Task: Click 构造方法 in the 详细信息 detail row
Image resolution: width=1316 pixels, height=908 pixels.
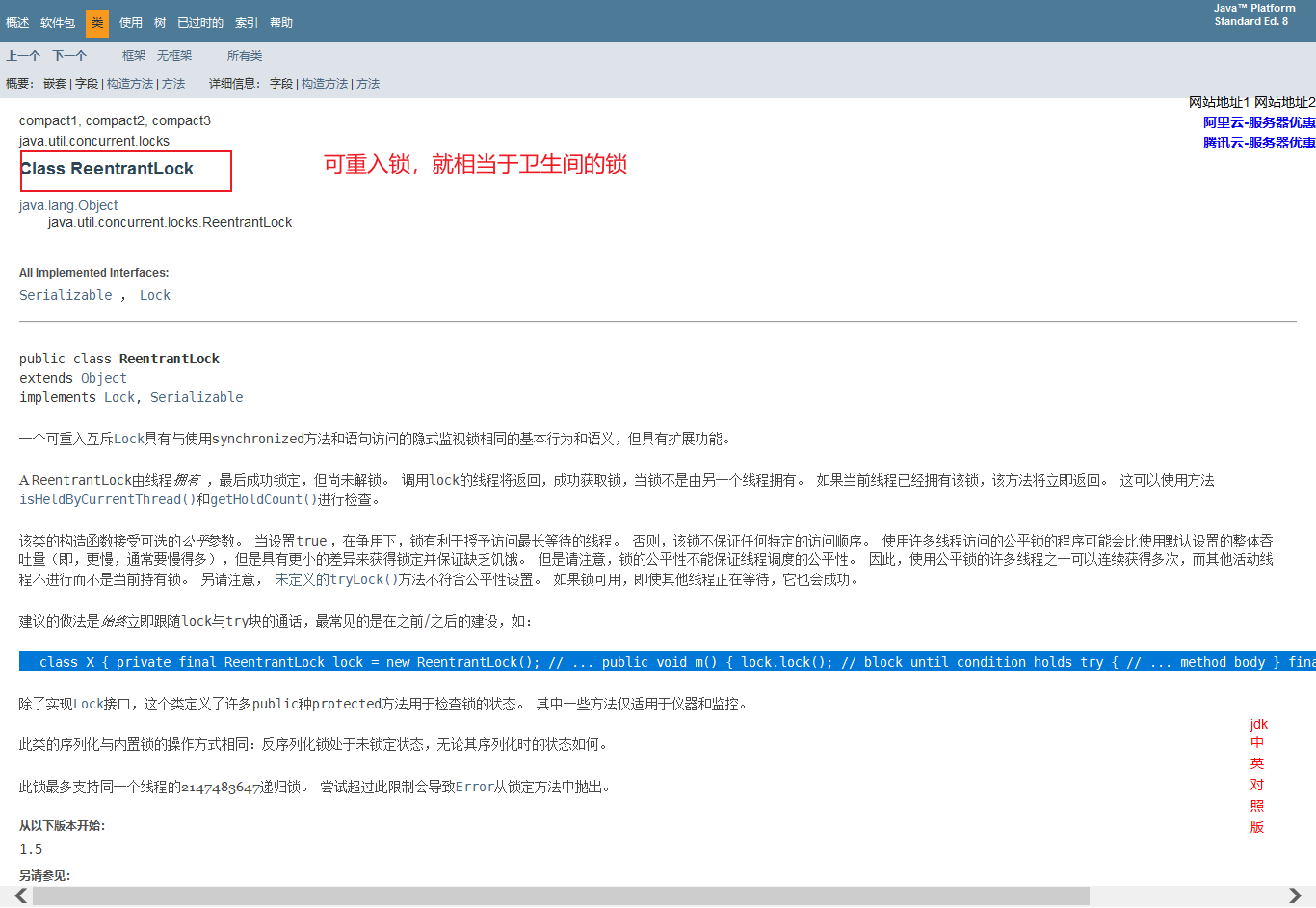Action: [325, 84]
